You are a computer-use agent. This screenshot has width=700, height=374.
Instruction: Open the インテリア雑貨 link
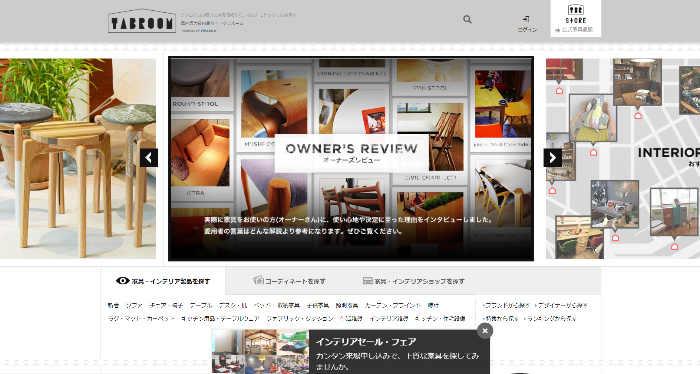(x=389, y=319)
